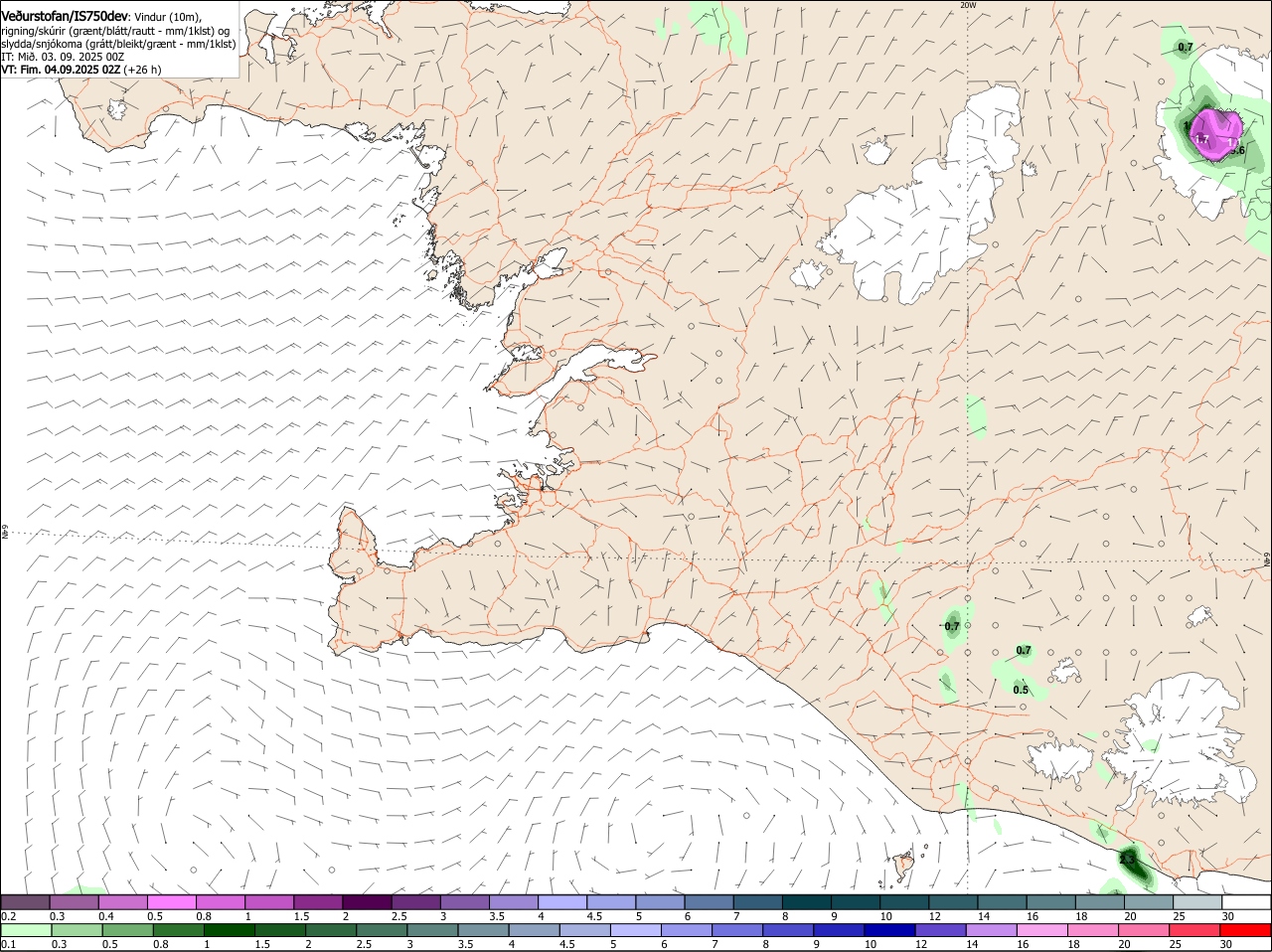Screen dimensions: 1272x952
Task: Click the 'VT: Fim. 04.09.2025 02Z' valid time
Action: [x=61, y=70]
